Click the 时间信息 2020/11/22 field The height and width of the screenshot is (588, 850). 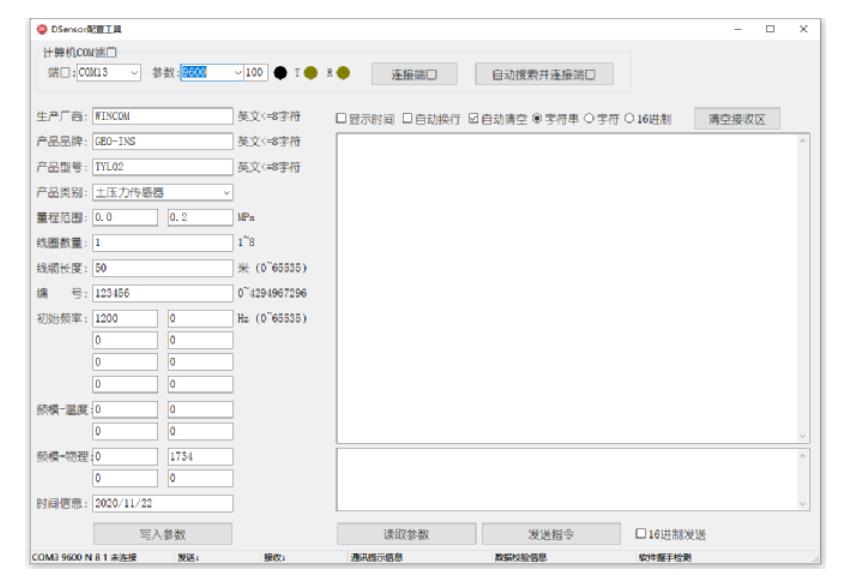click(x=163, y=503)
